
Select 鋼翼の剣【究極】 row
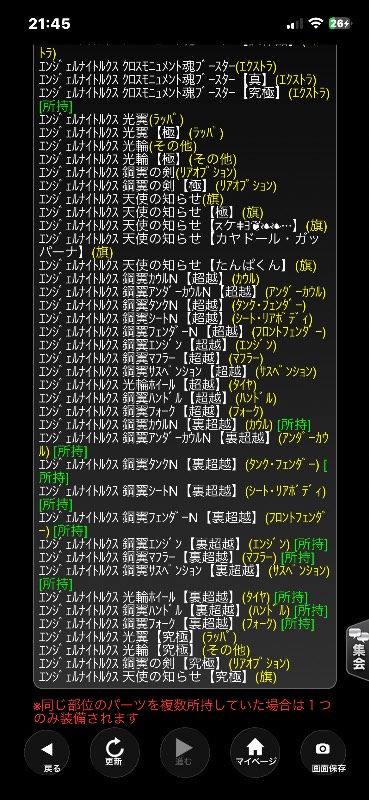tap(164, 664)
